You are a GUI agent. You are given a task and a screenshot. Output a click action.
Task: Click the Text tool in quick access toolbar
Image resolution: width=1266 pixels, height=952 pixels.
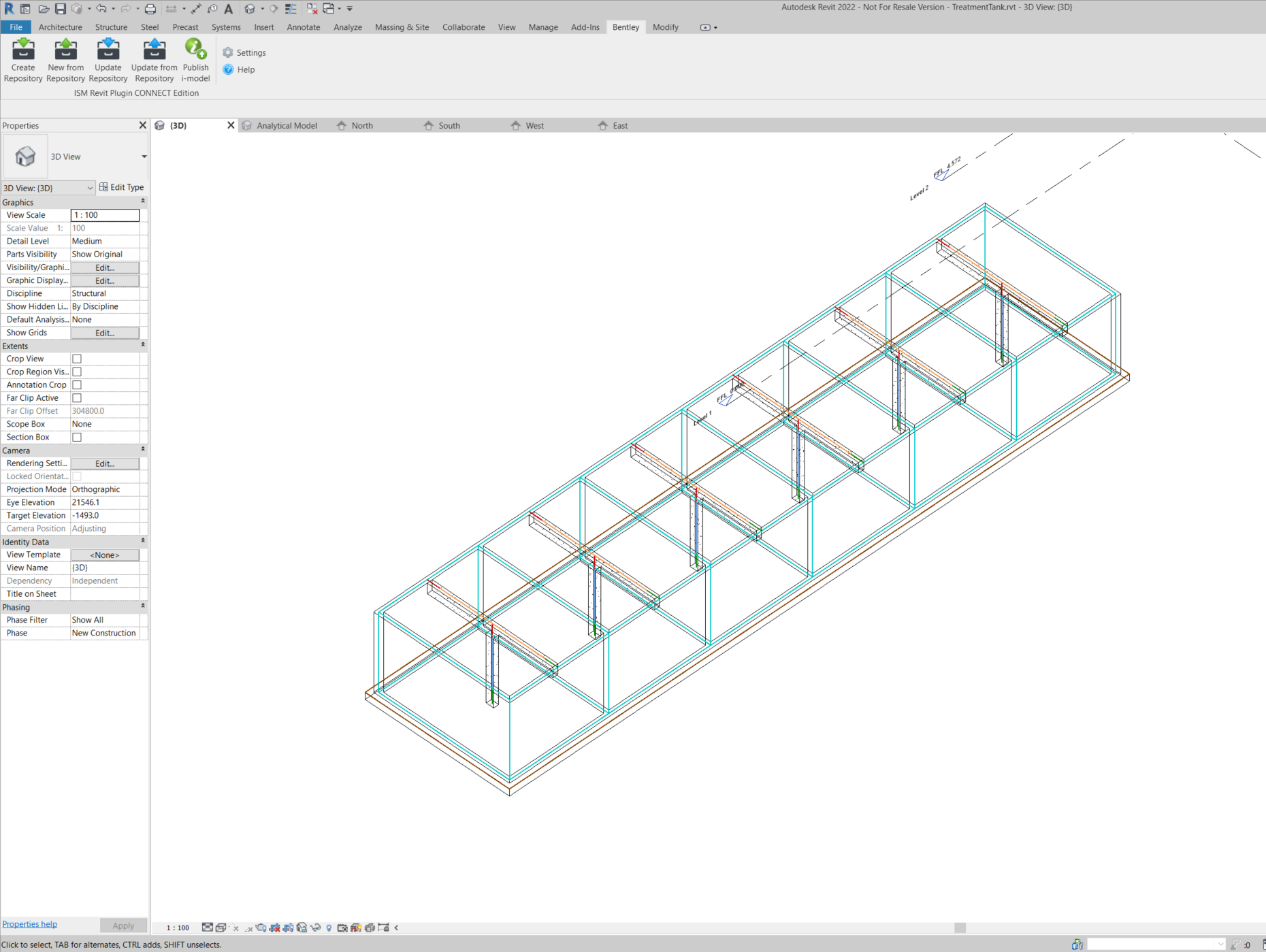[x=229, y=9]
